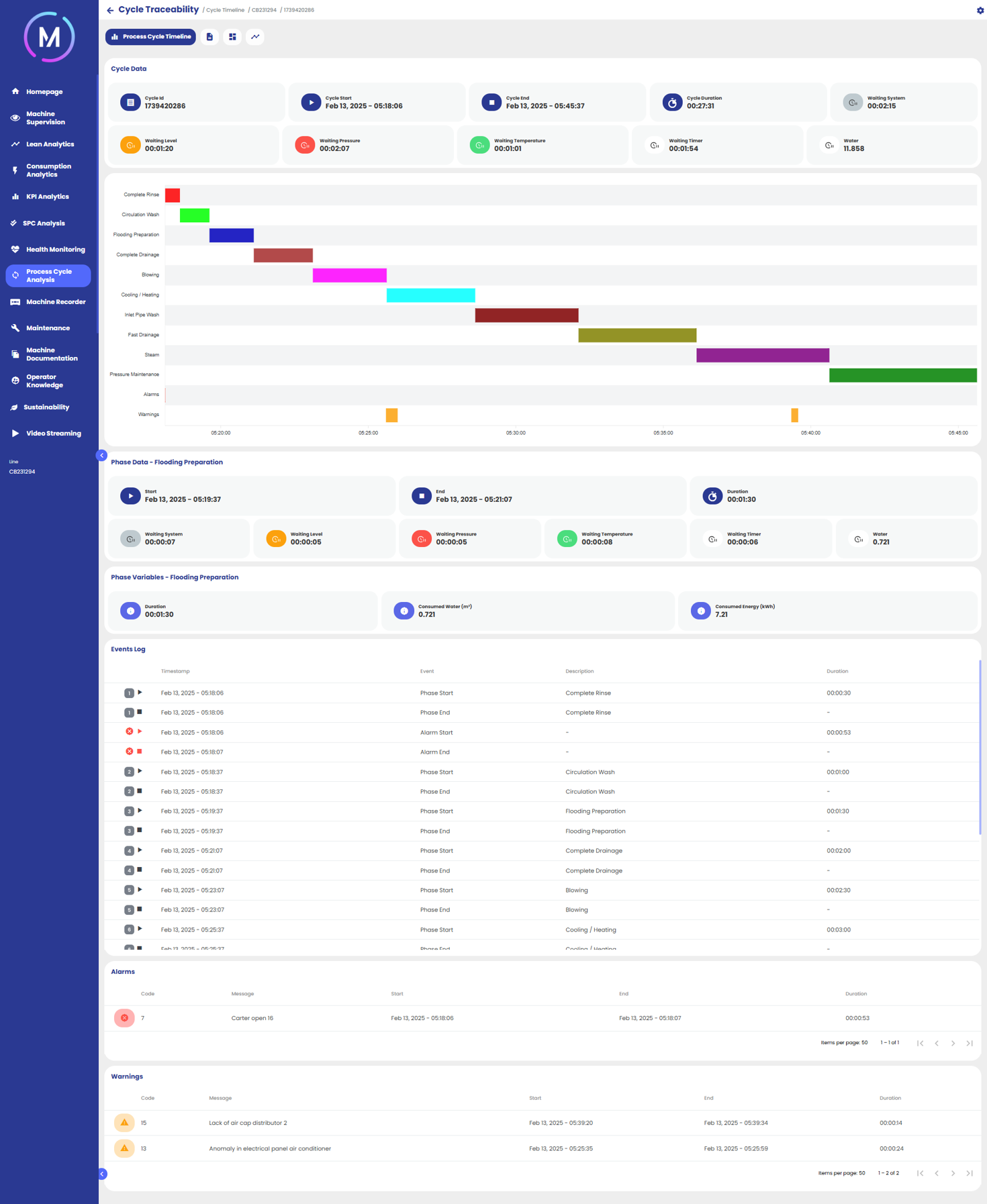Click the Maintenance wrench icon in sidebar

click(x=15, y=328)
